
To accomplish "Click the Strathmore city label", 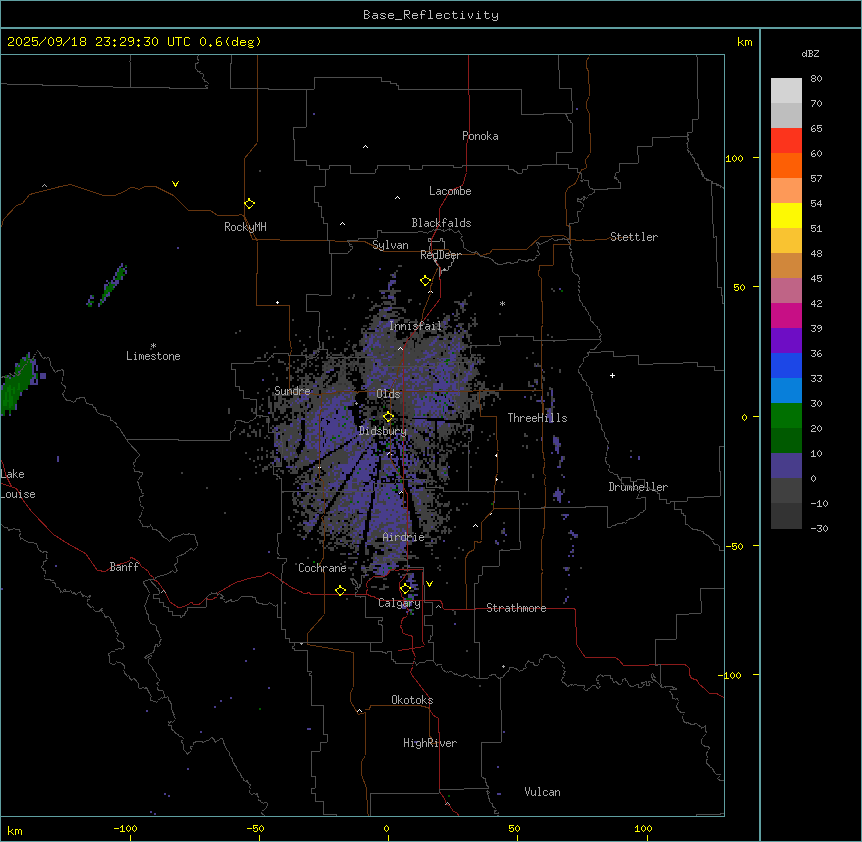I will pyautogui.click(x=516, y=608).
